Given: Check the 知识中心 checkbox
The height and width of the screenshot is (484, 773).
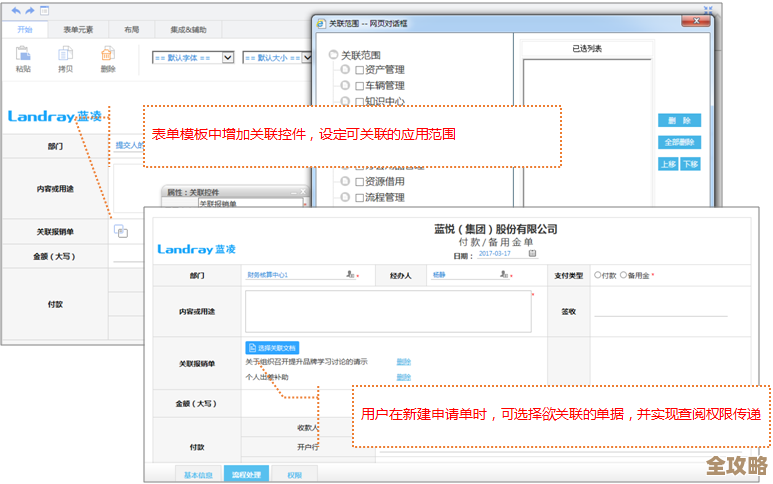Looking at the screenshot, I should tap(359, 102).
